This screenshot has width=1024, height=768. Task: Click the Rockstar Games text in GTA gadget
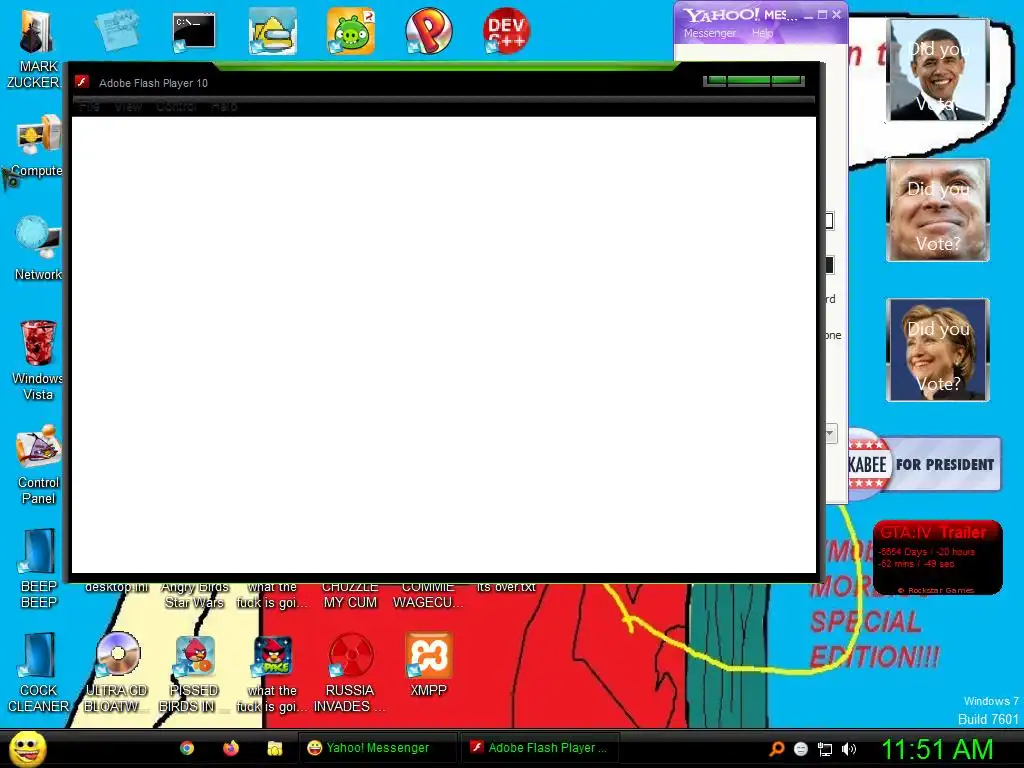(936, 590)
